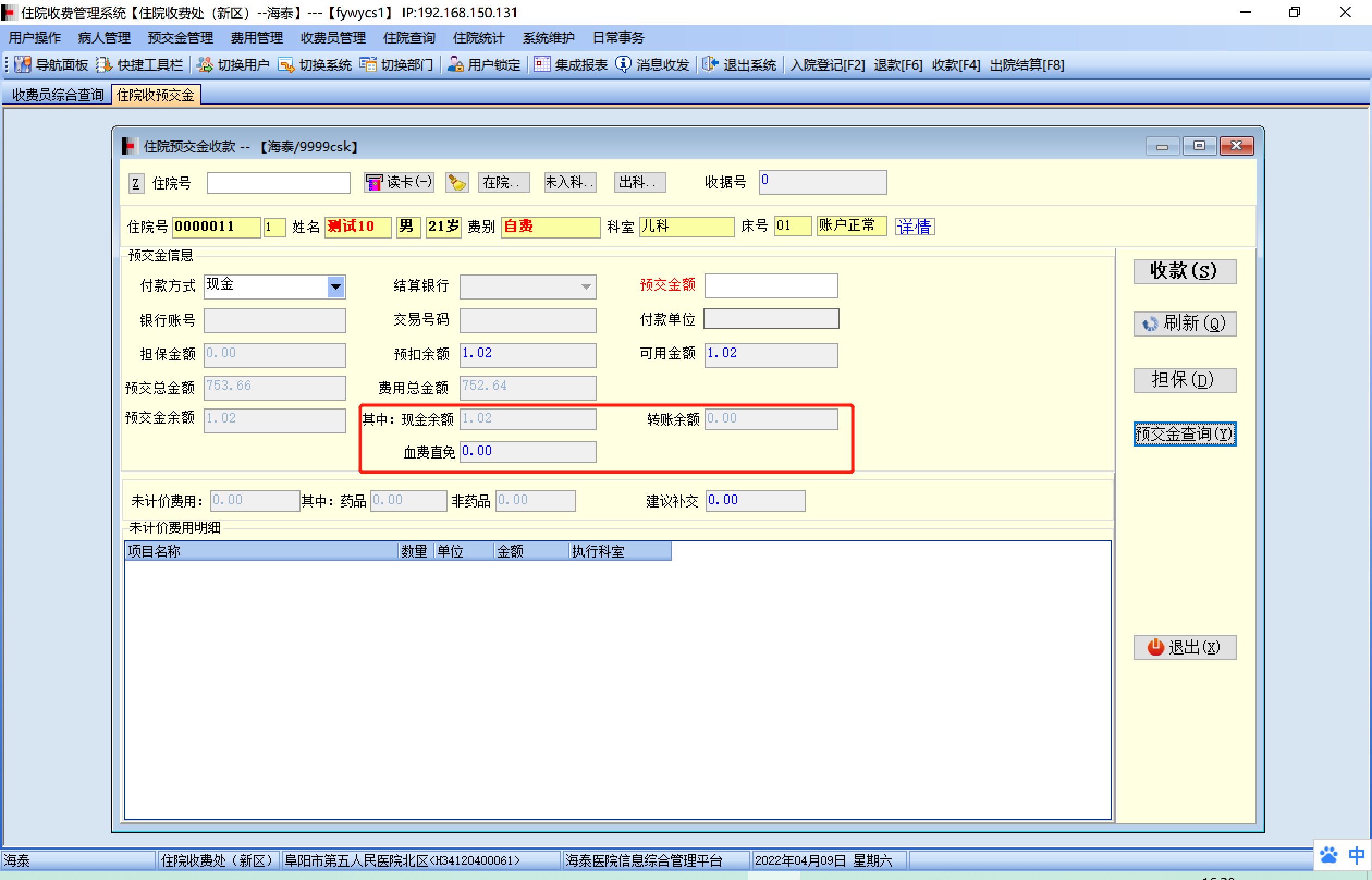Screen dimensions: 1372x880
Task: Click the 预交金额 input field
Action: [x=770, y=286]
